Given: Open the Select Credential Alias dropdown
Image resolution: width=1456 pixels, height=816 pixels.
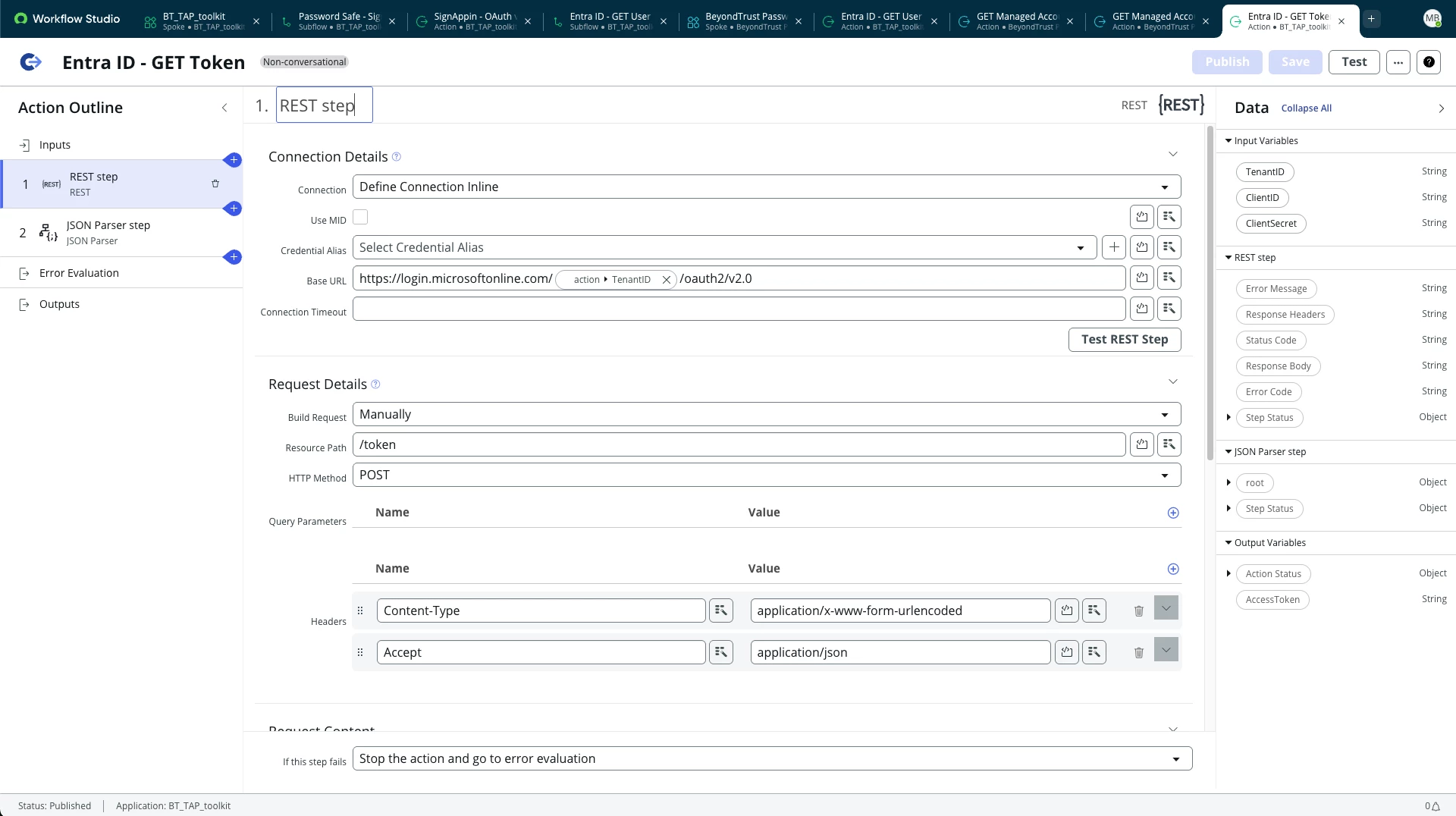Looking at the screenshot, I should 724,247.
